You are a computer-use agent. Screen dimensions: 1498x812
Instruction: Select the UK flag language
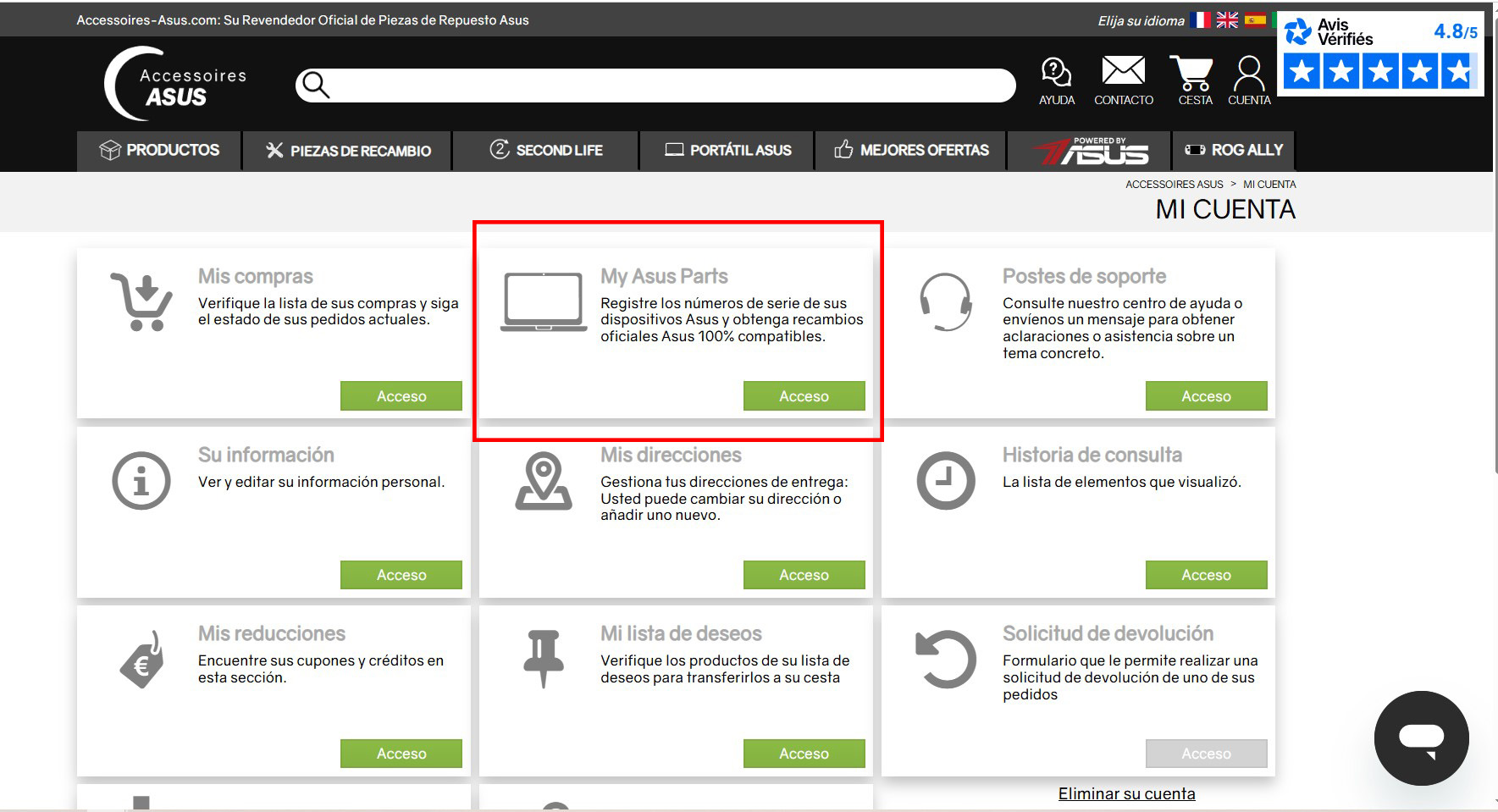coord(1227,19)
